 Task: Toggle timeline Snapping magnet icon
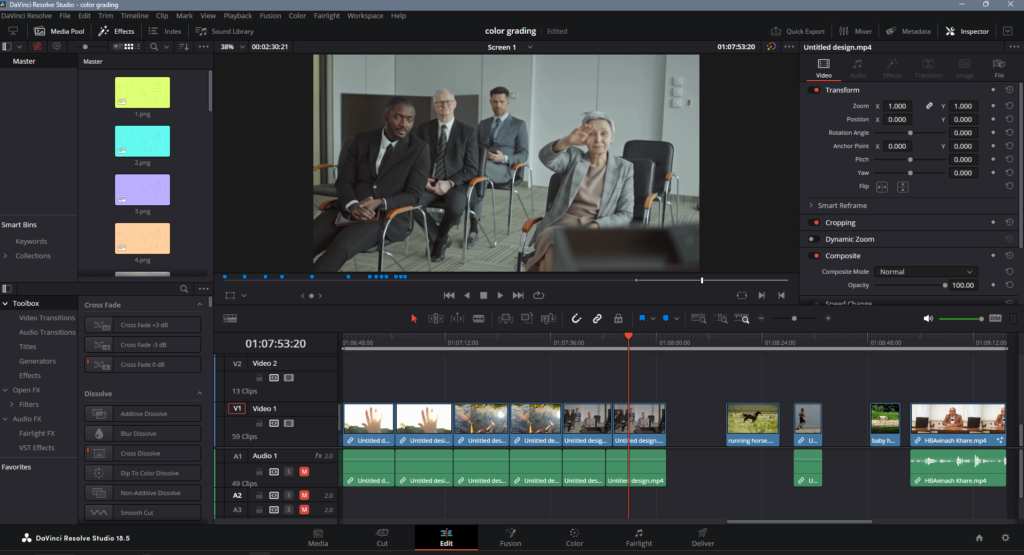point(576,319)
